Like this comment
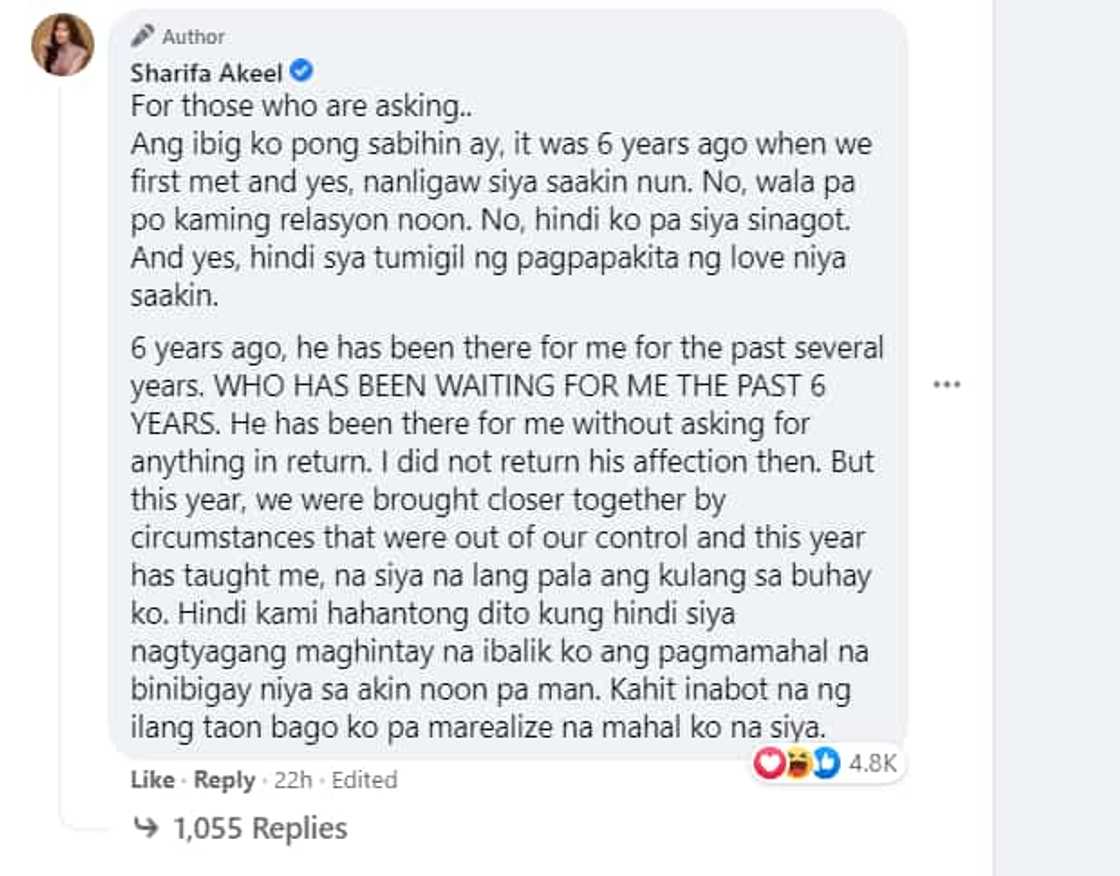 pyautogui.click(x=152, y=780)
